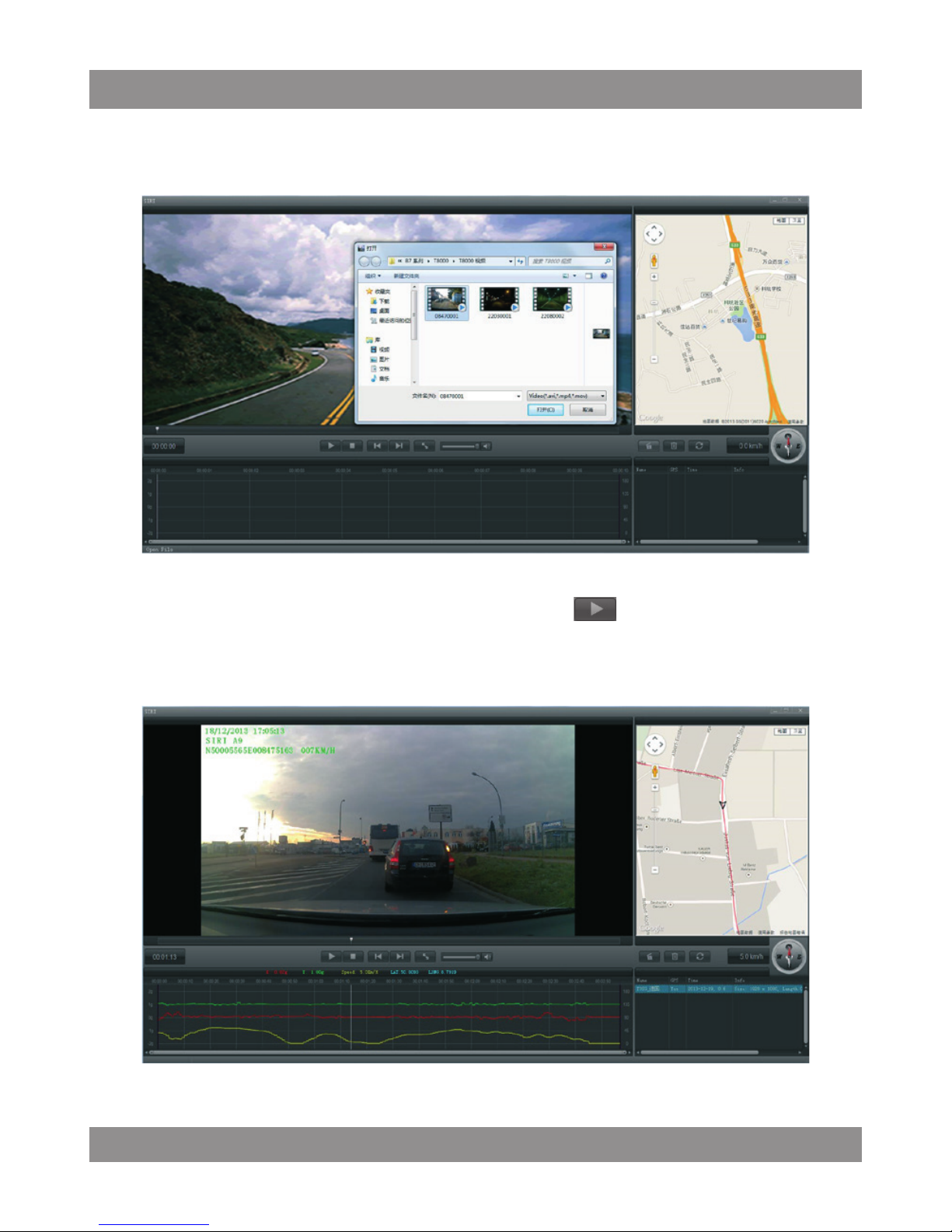Zoom out on the German street map

click(x=655, y=870)
